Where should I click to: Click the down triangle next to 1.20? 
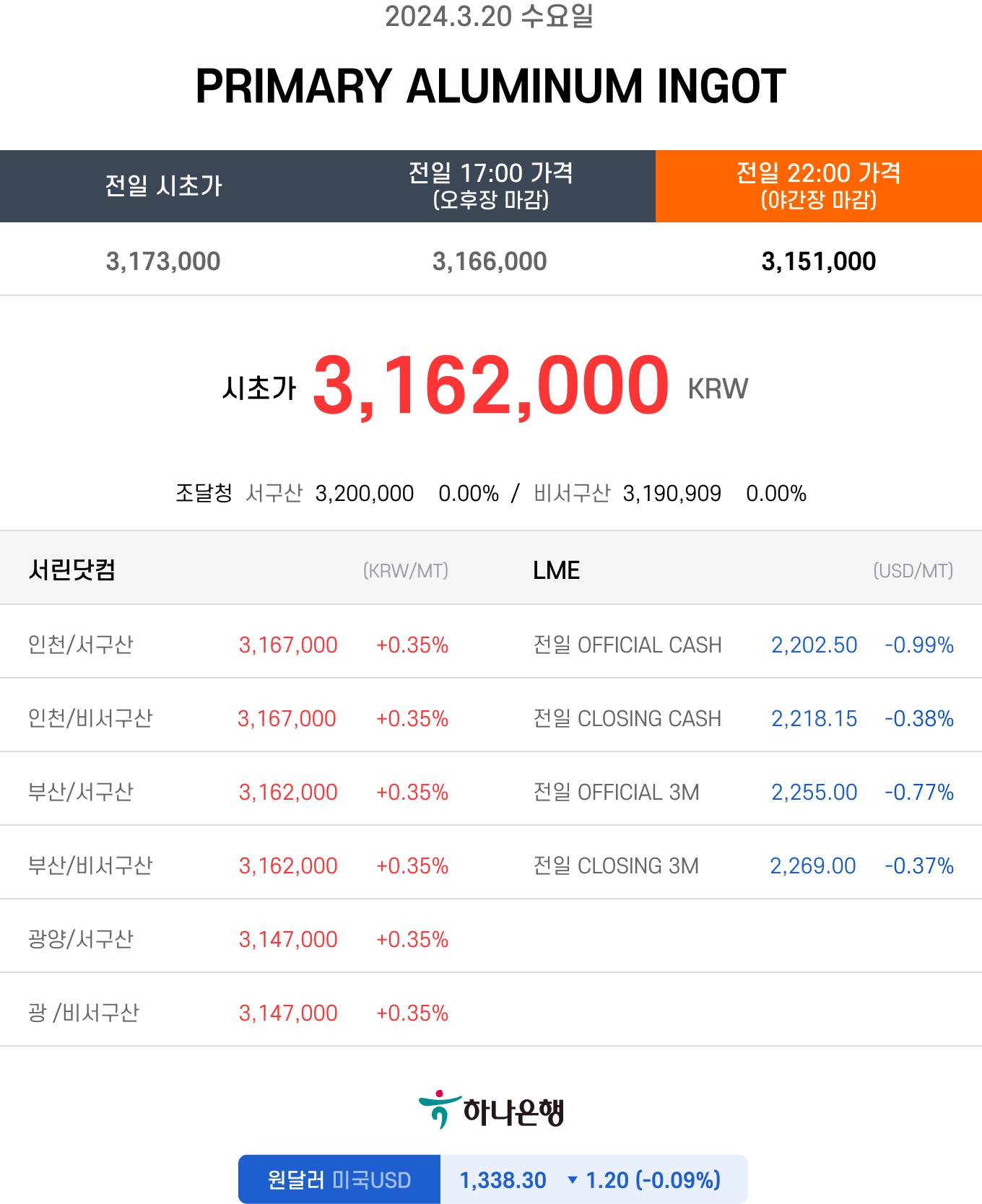click(573, 1180)
